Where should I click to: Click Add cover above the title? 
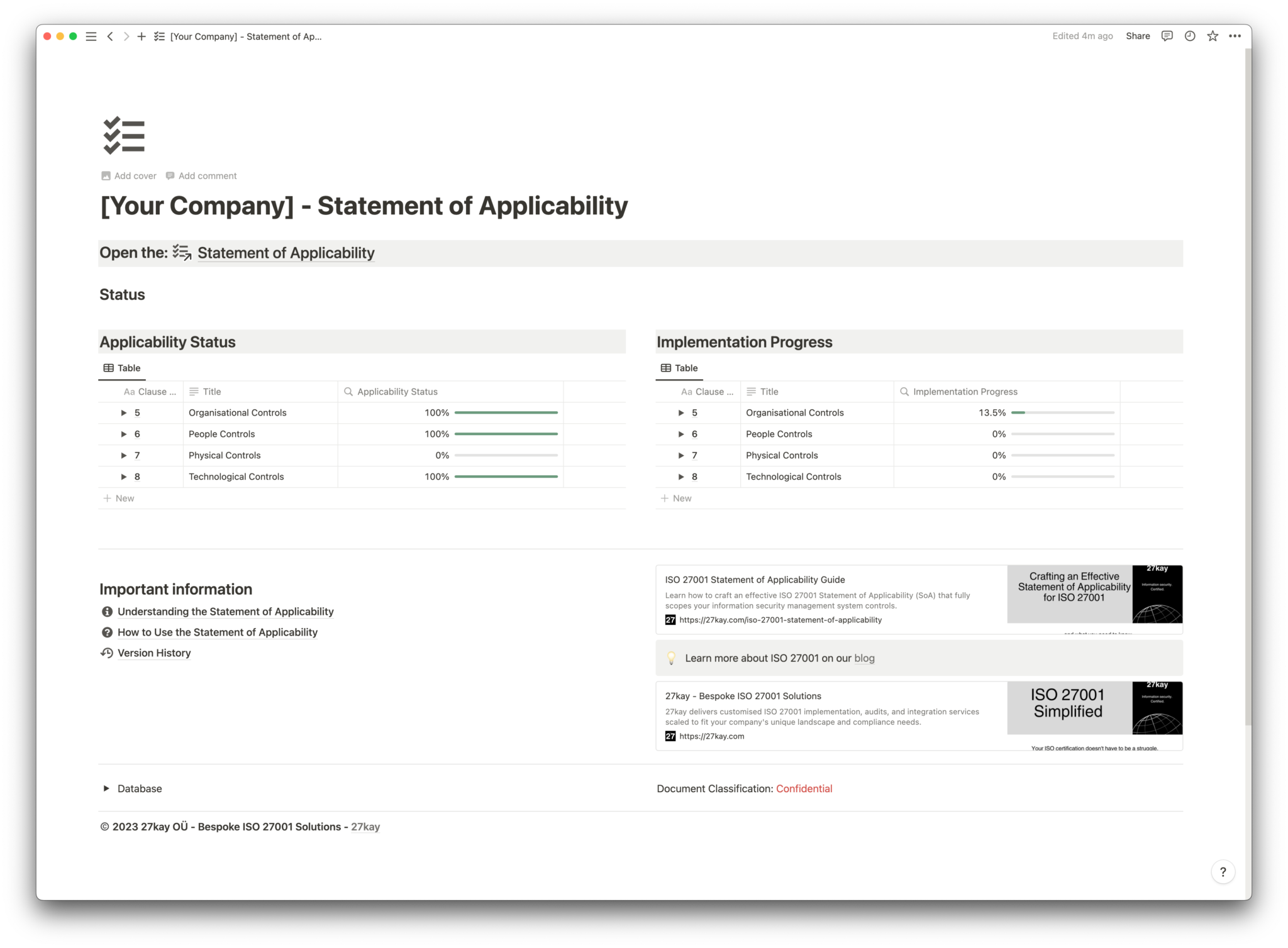pos(128,175)
